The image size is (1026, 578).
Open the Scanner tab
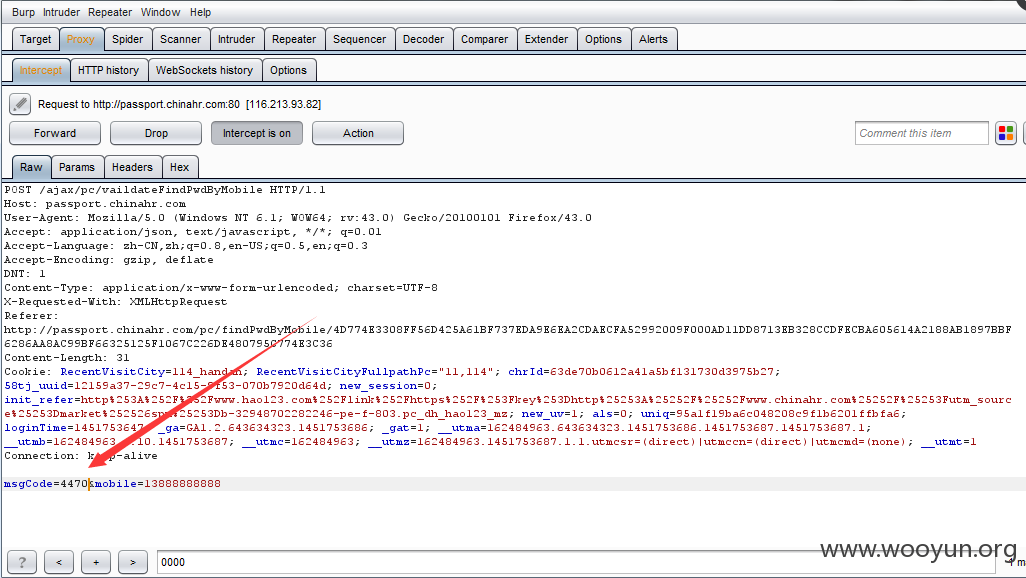[181, 39]
